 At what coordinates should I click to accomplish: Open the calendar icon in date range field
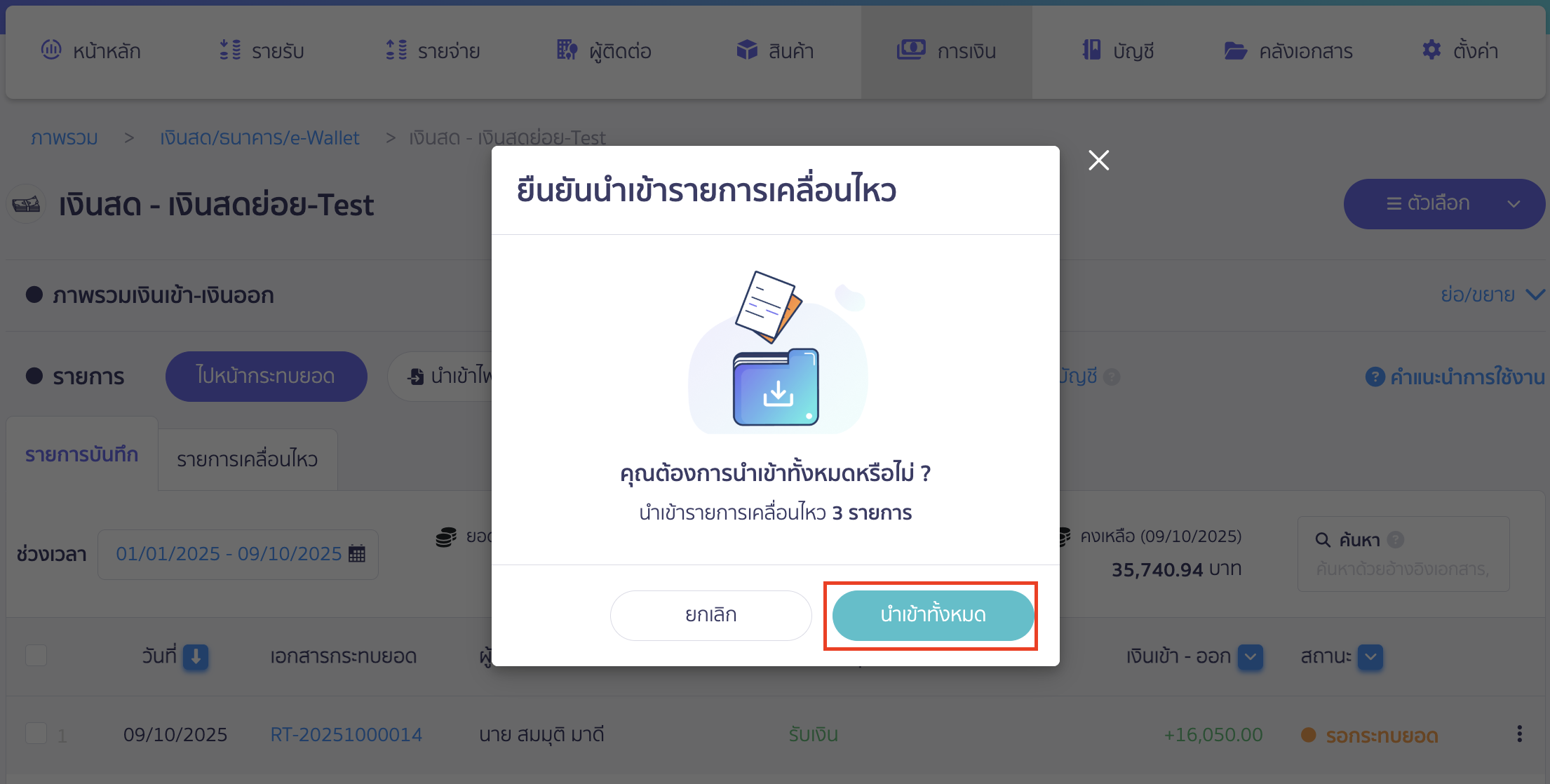pos(357,554)
